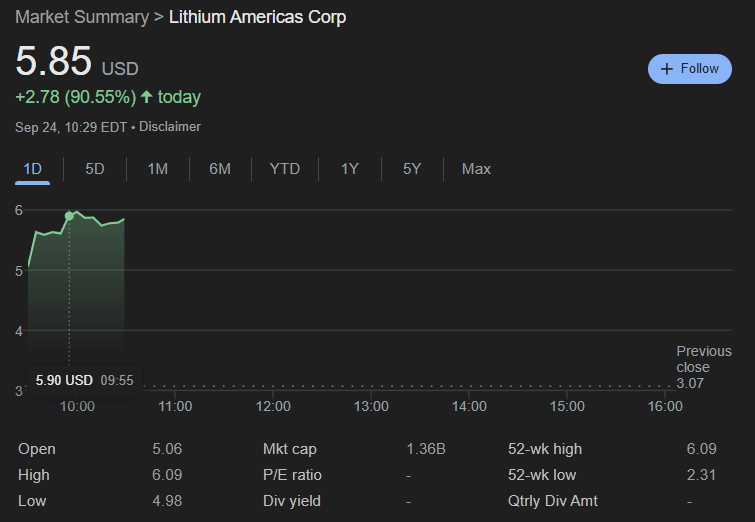Open the 6M time range tab
The image size is (755, 522).
[x=220, y=169]
